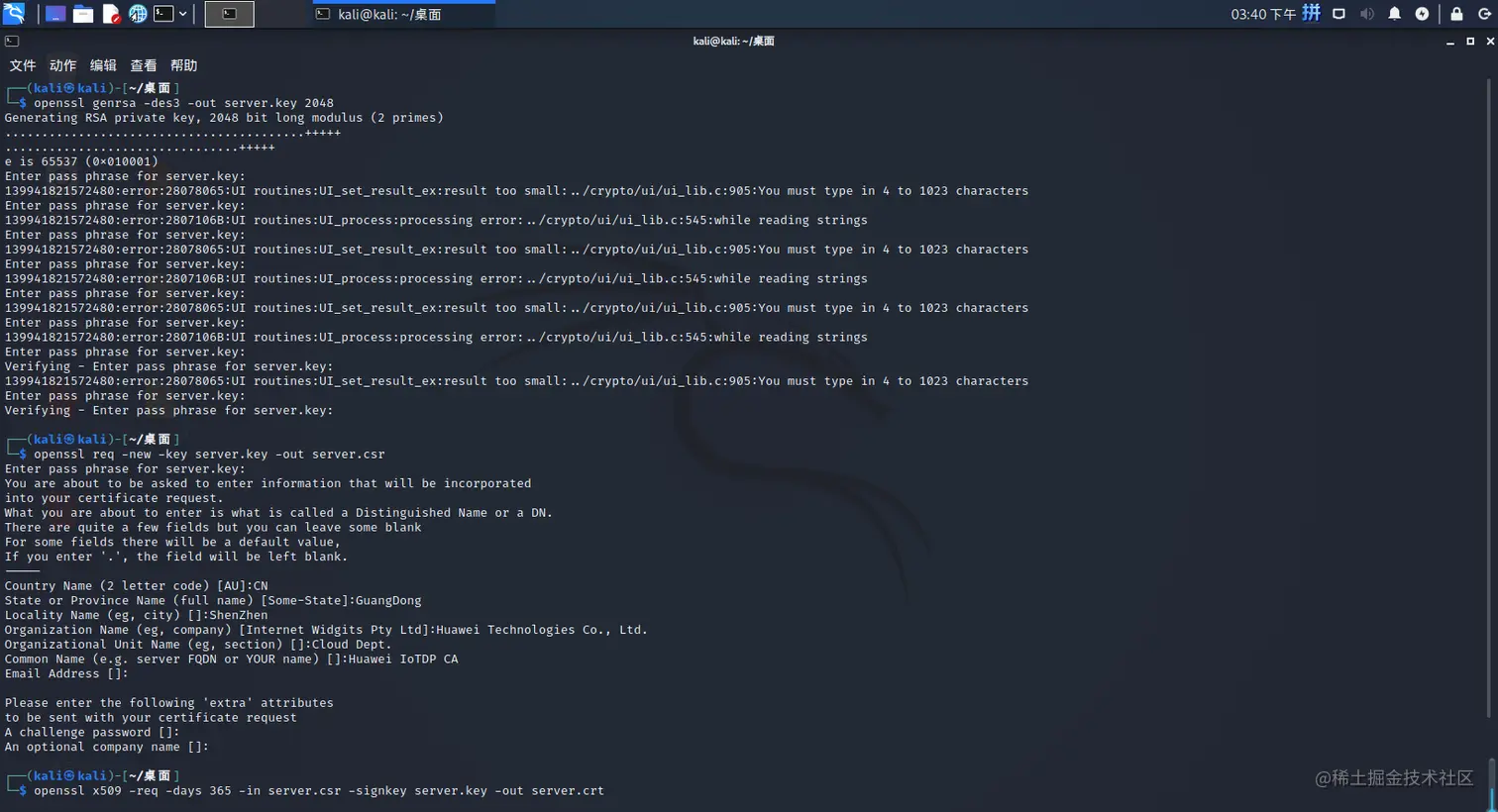Click the 'State or Province Name' GuangDong line
Viewport: 1498px width, 812px height.
click(x=213, y=601)
